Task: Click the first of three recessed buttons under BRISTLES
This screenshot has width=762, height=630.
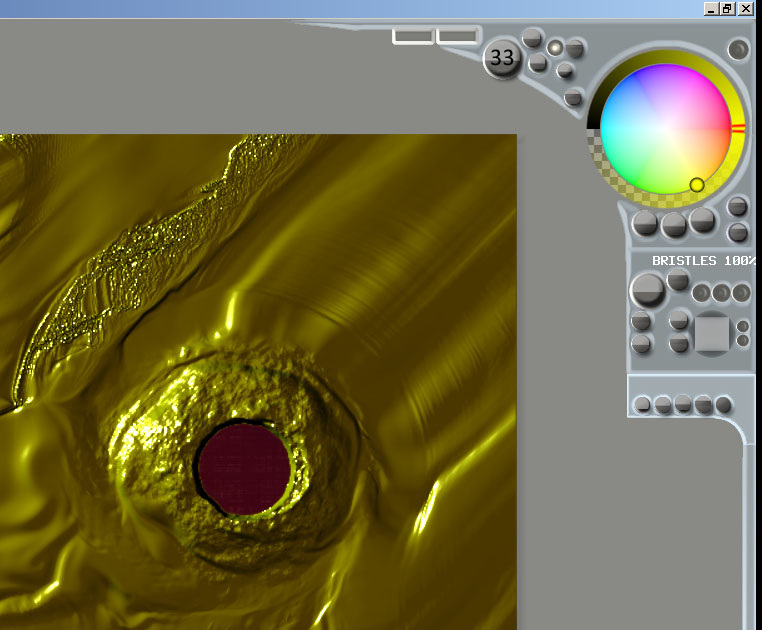Action: (701, 293)
